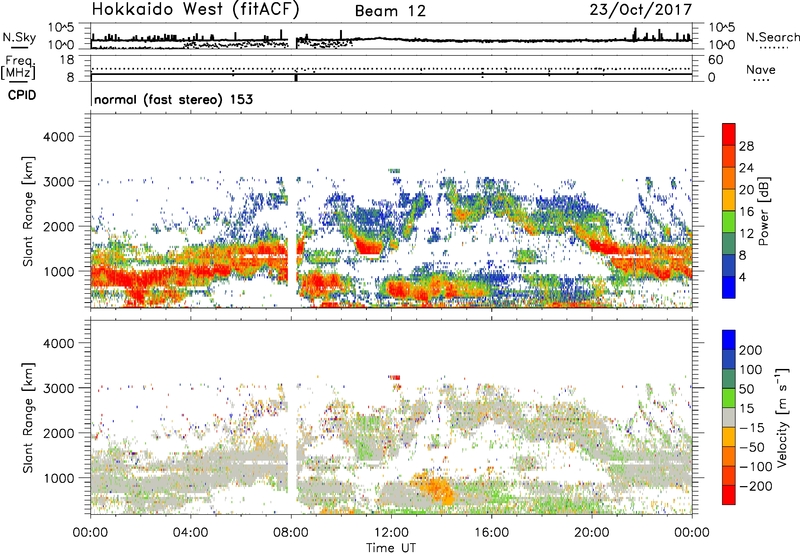Click the 16–20 dB yellow Power colorbar segment
800x554 pixels.
pos(729,200)
